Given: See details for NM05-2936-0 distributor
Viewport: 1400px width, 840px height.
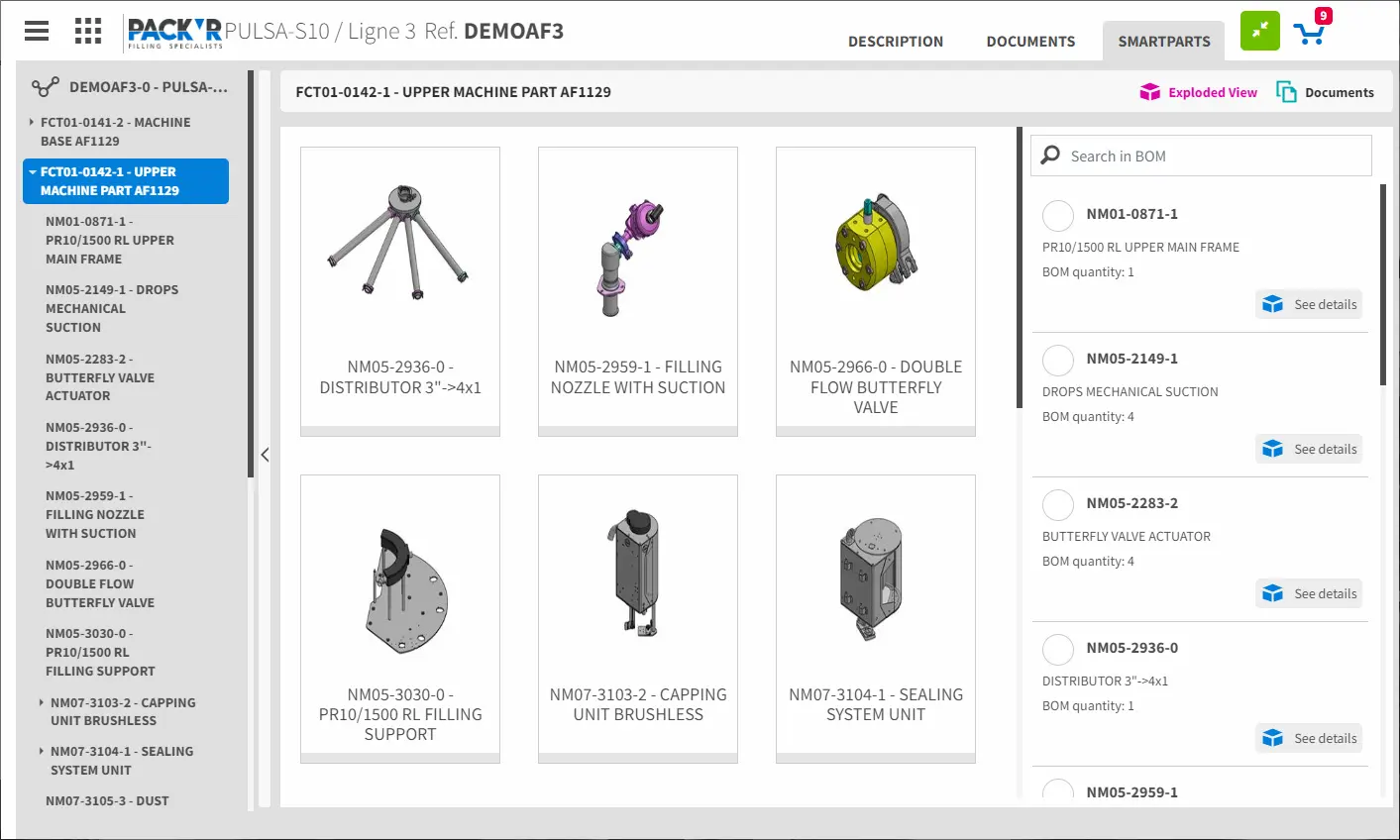Looking at the screenshot, I should coord(1309,738).
